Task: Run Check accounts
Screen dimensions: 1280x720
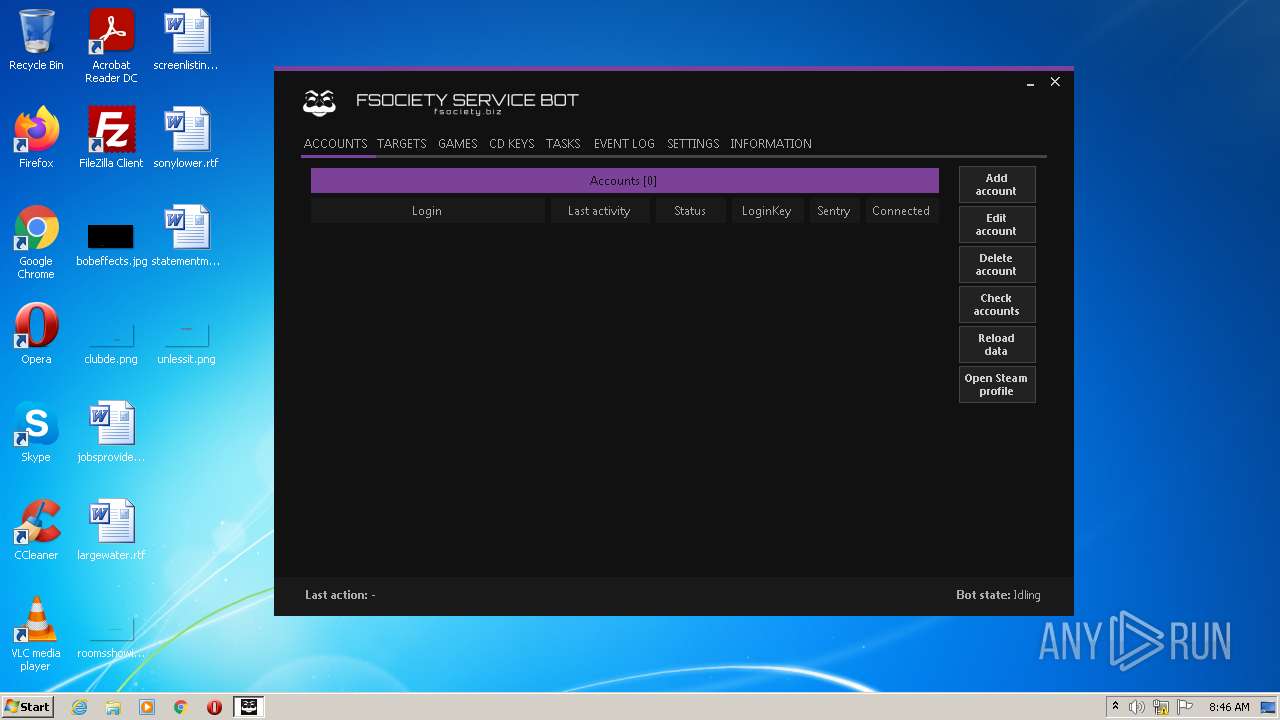Action: point(997,305)
